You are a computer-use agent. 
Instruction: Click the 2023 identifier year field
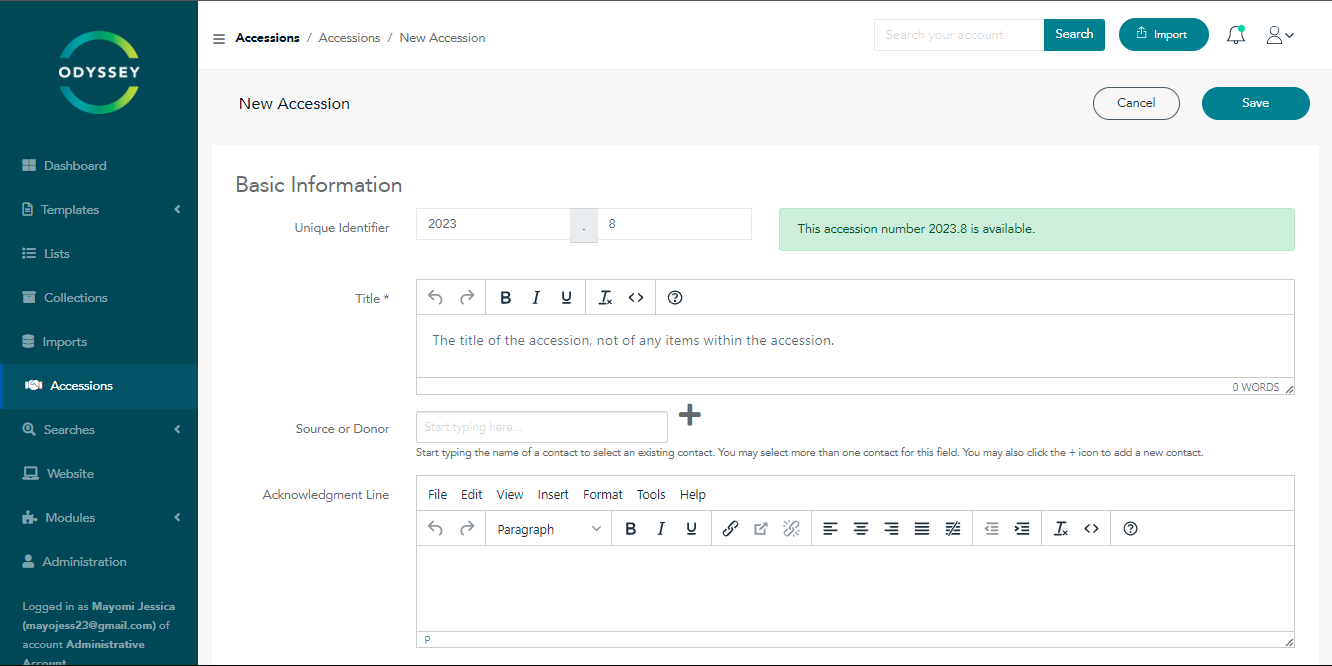click(493, 224)
